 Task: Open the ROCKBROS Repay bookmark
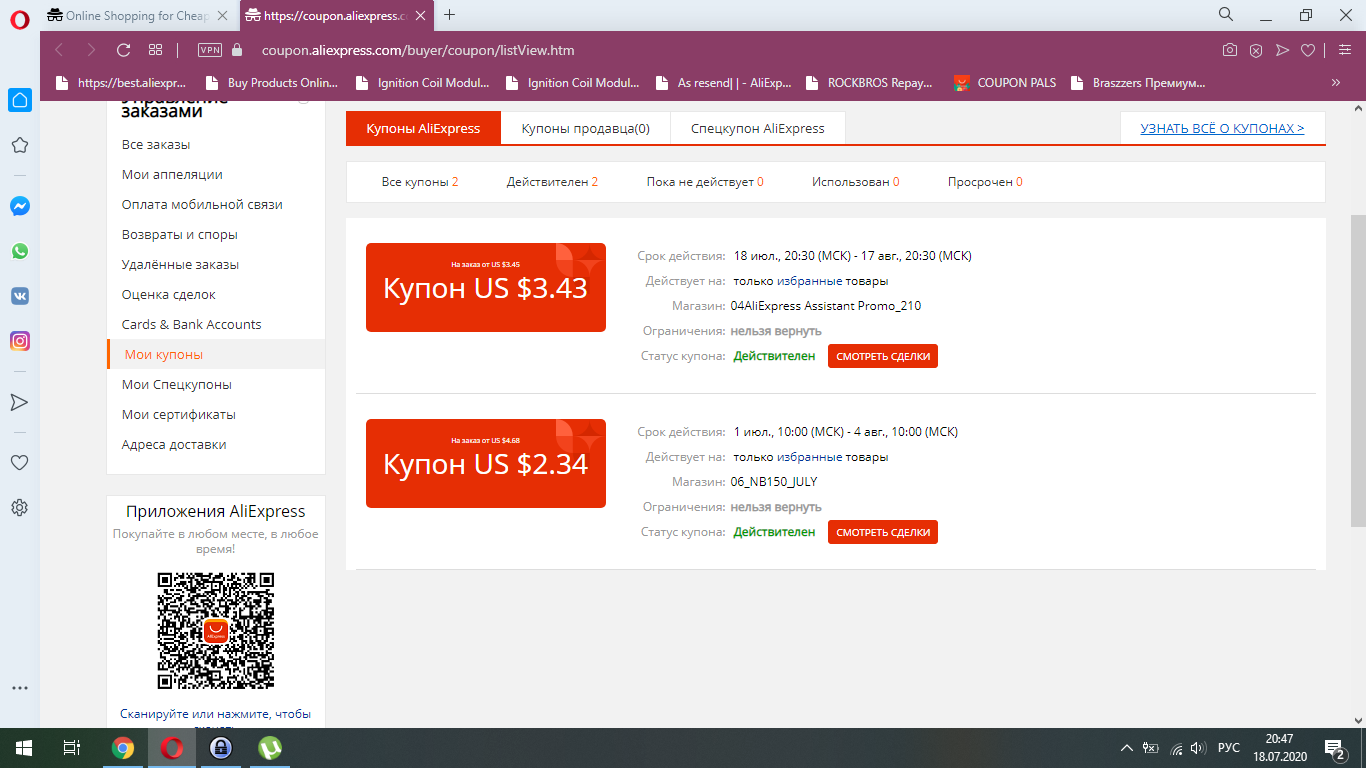(869, 83)
